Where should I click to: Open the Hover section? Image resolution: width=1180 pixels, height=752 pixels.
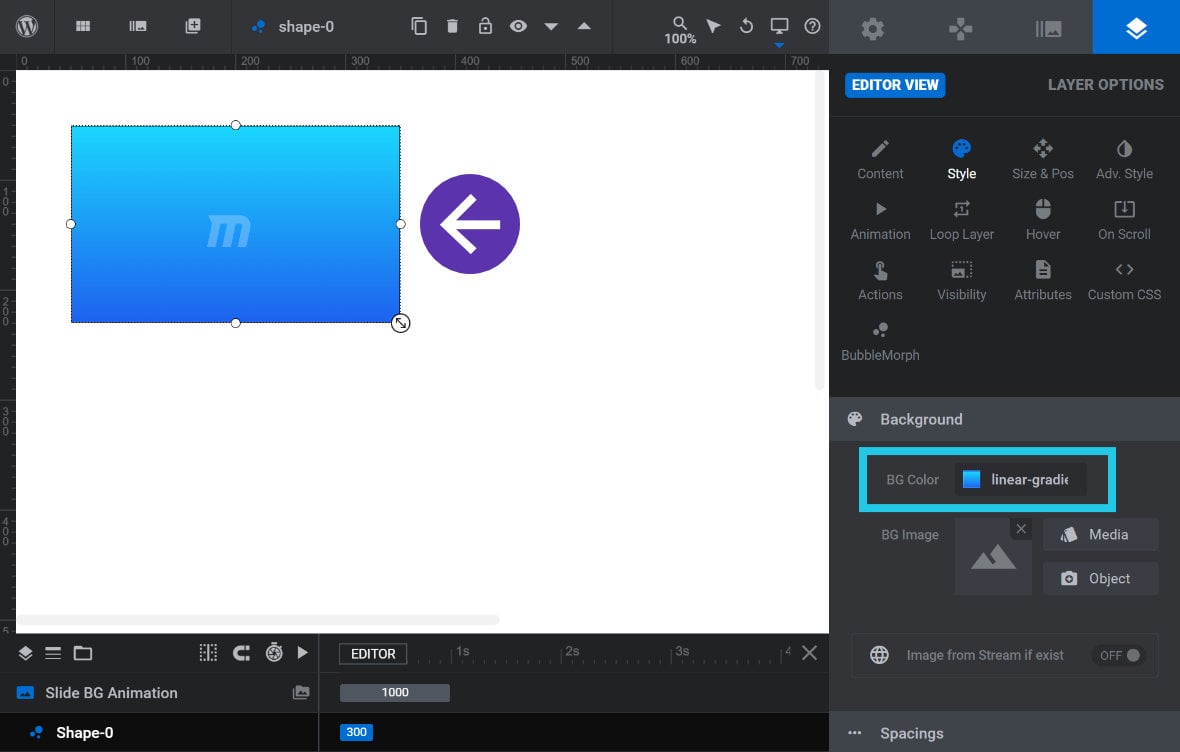1043,221
